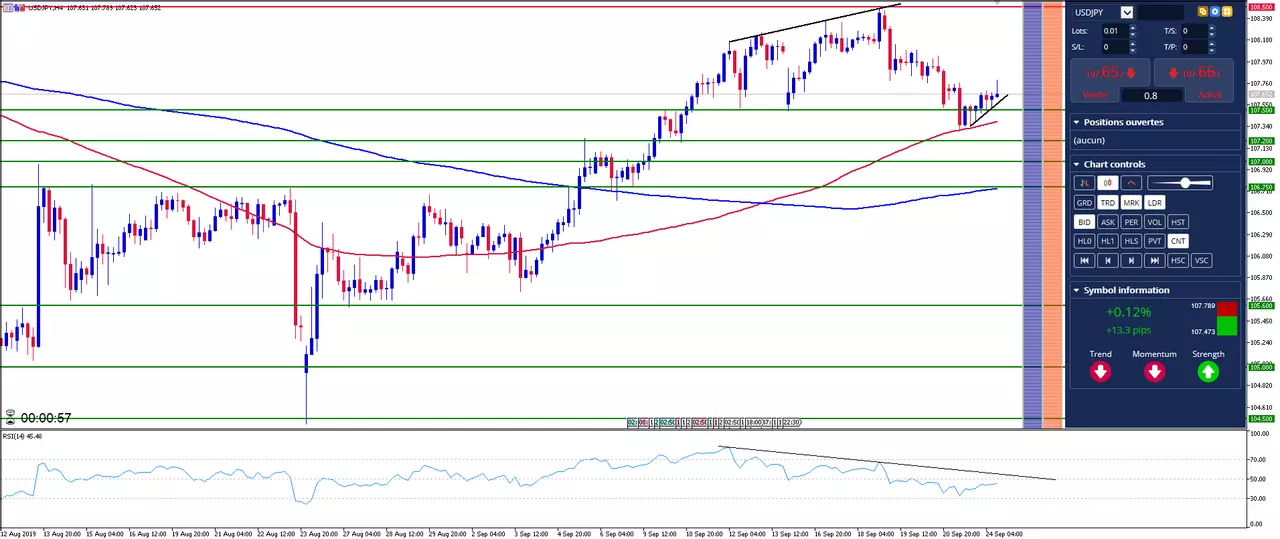Screen dimensions: 1280x539
Task: Click the 105.600 green price label
Action: click(x=1260, y=306)
